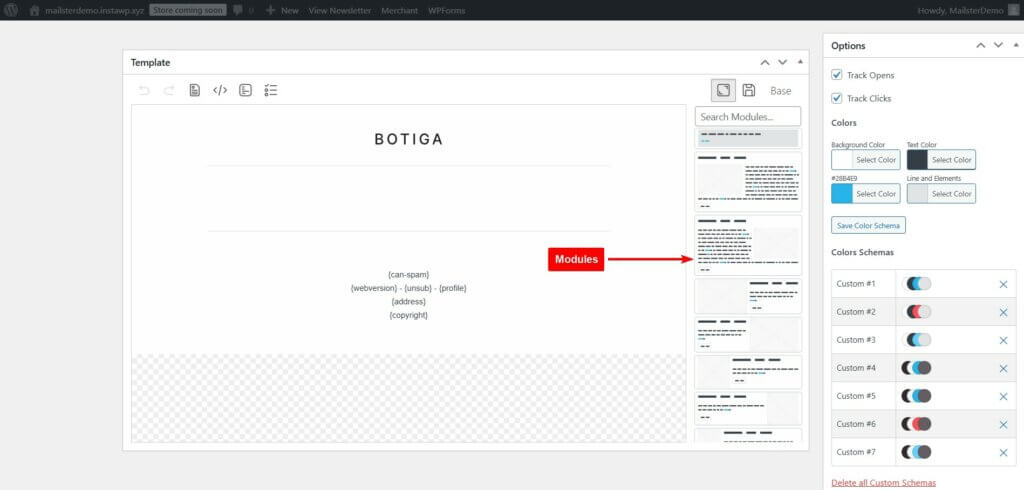The image size is (1024, 490).
Task: Open the View Newsletter admin bar item
Action: point(339,10)
